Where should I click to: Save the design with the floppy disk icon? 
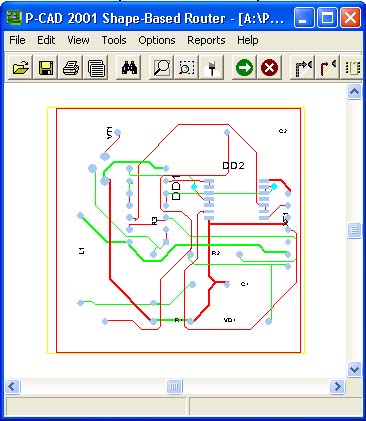pos(46,68)
